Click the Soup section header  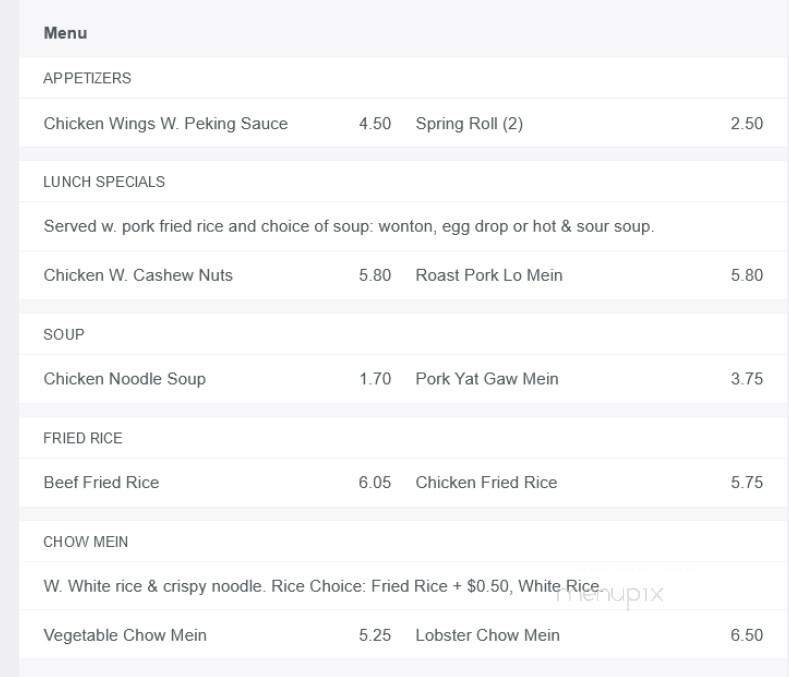[63, 334]
